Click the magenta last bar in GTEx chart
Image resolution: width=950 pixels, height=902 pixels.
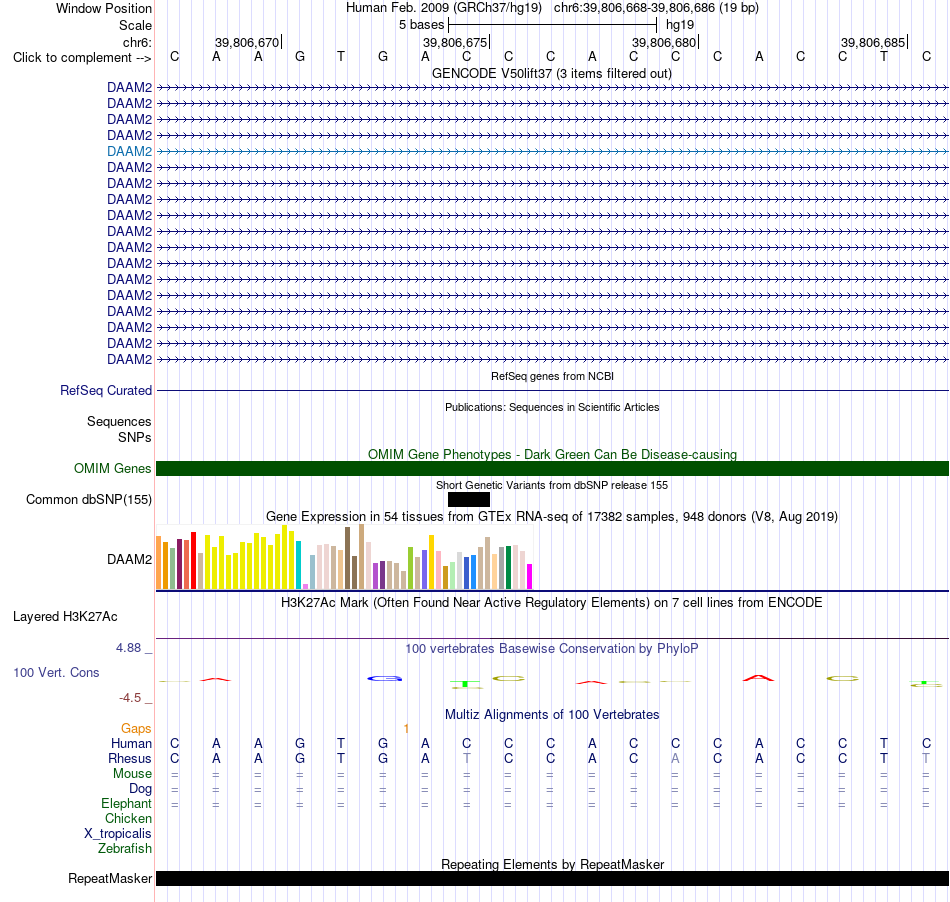[530, 577]
